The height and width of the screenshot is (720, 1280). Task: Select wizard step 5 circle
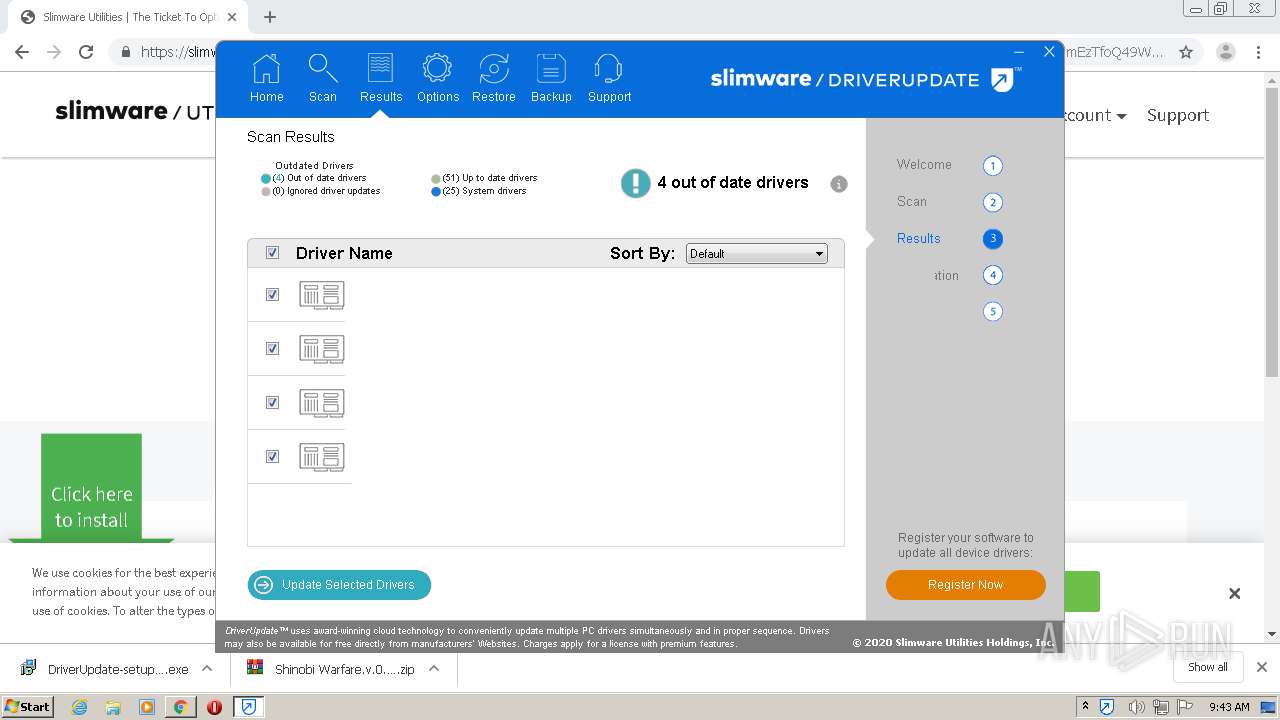coord(992,312)
